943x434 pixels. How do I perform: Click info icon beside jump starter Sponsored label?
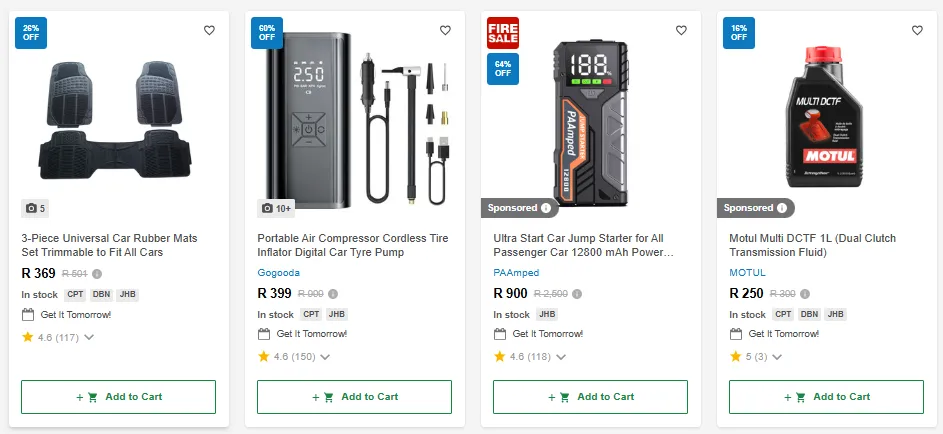pos(546,208)
